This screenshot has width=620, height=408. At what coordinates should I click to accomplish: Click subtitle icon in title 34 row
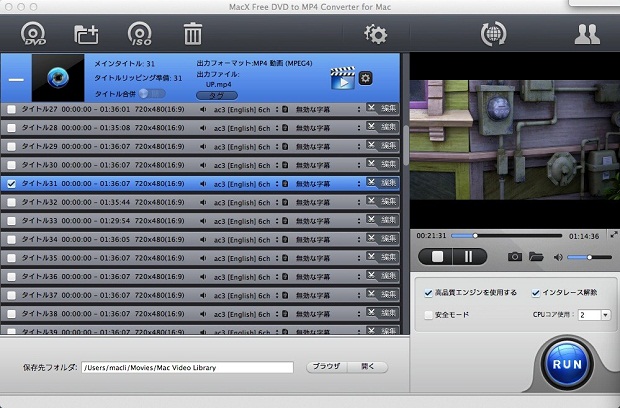pyautogui.click(x=285, y=240)
